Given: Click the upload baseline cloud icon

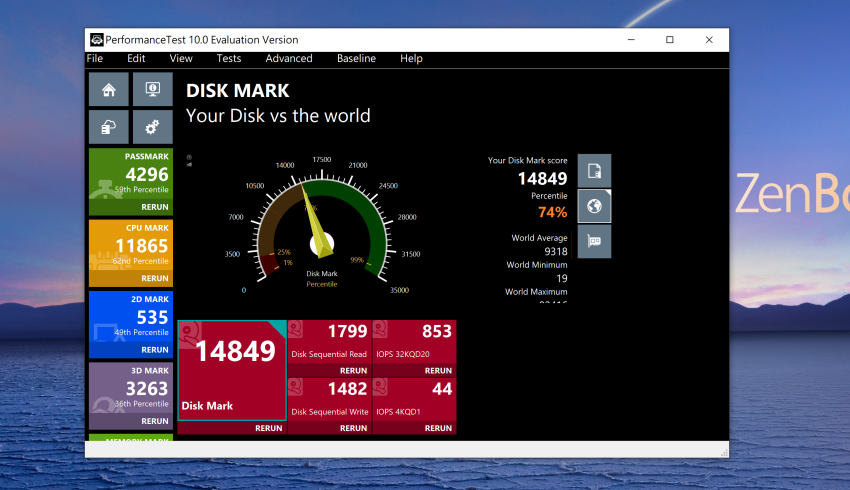Looking at the screenshot, I should [109, 127].
